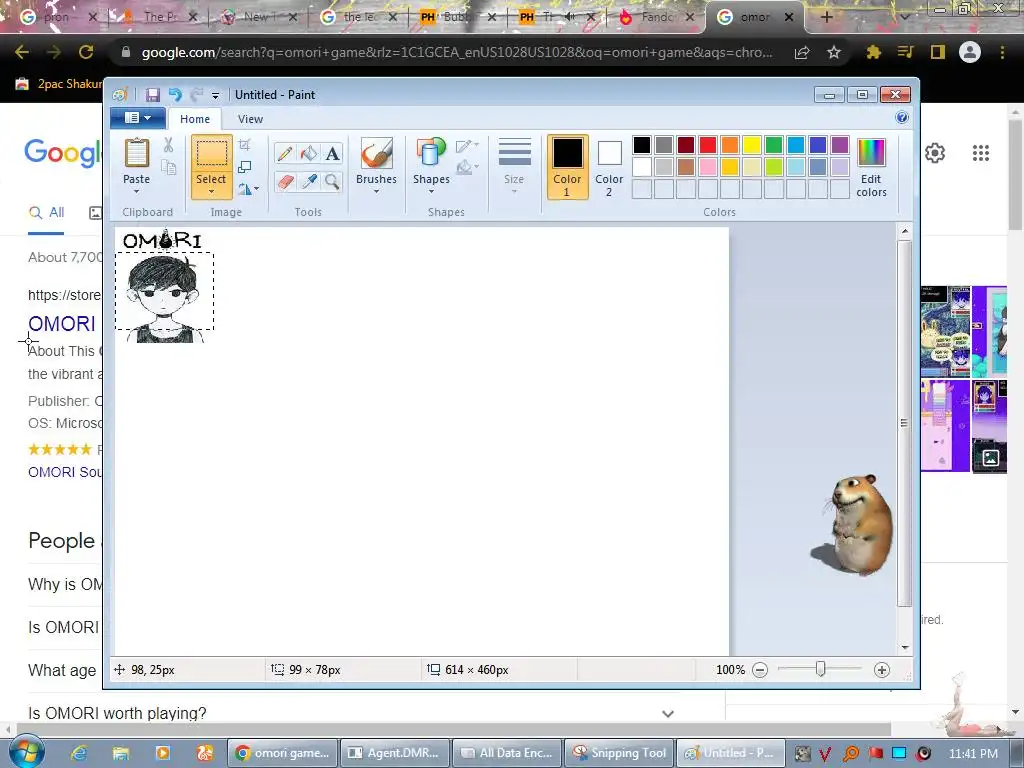Click the zoom out minus button

pos(760,670)
